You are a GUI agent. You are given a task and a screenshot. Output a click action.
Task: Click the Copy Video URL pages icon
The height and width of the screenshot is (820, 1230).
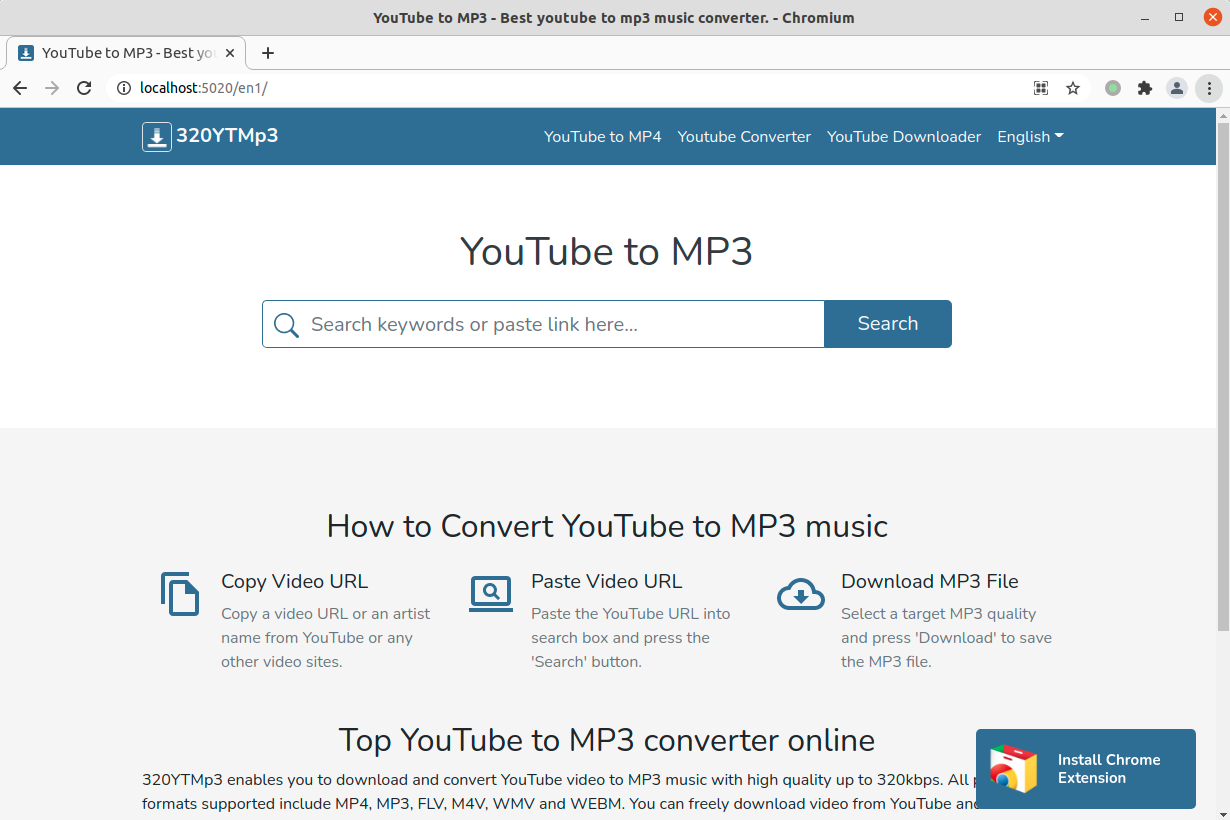tap(180, 593)
